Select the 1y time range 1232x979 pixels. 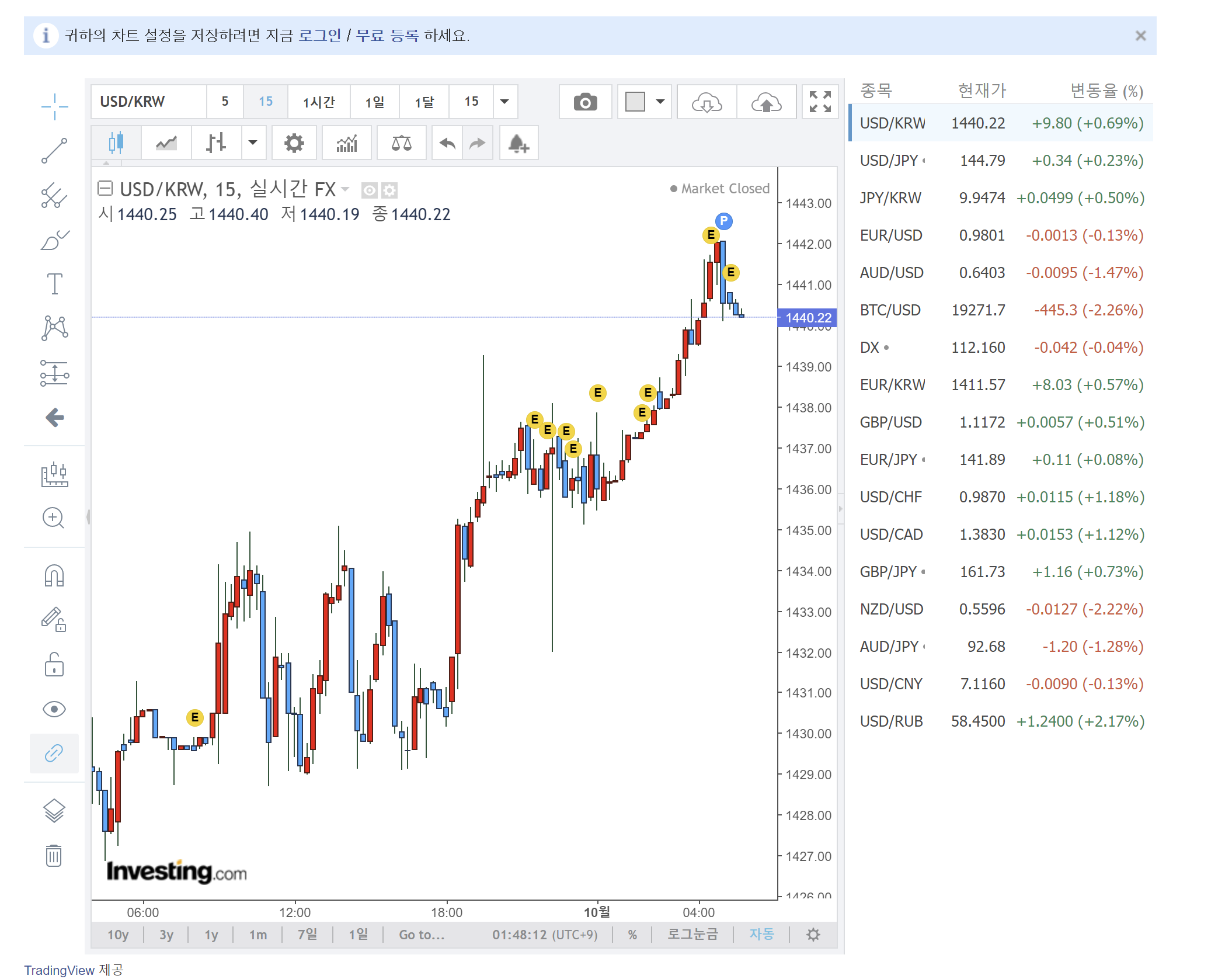pos(211,935)
